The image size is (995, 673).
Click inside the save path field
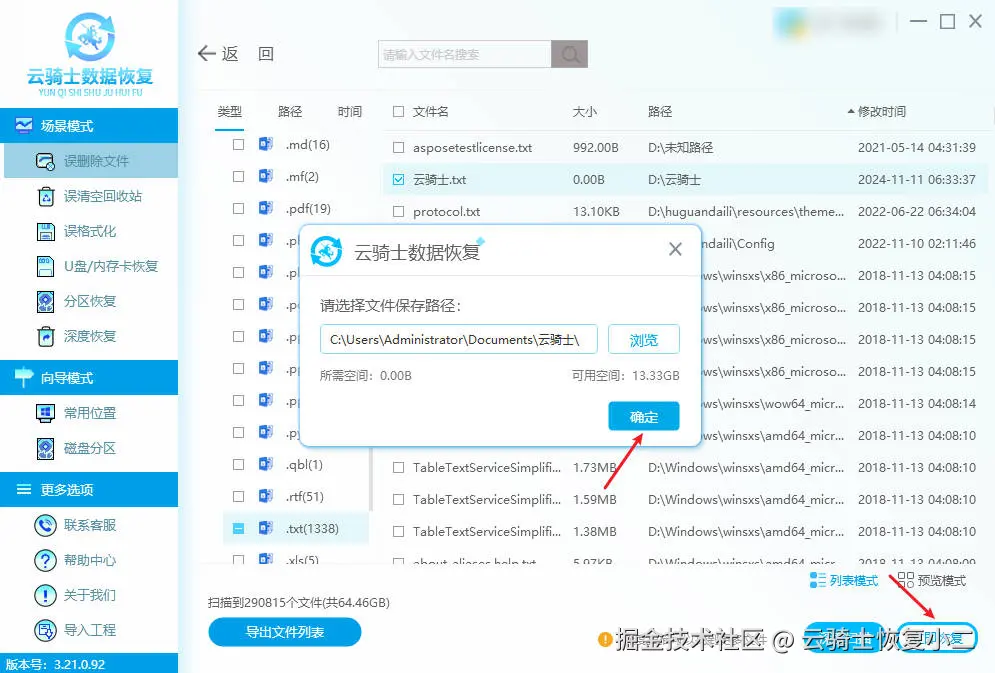(x=459, y=339)
